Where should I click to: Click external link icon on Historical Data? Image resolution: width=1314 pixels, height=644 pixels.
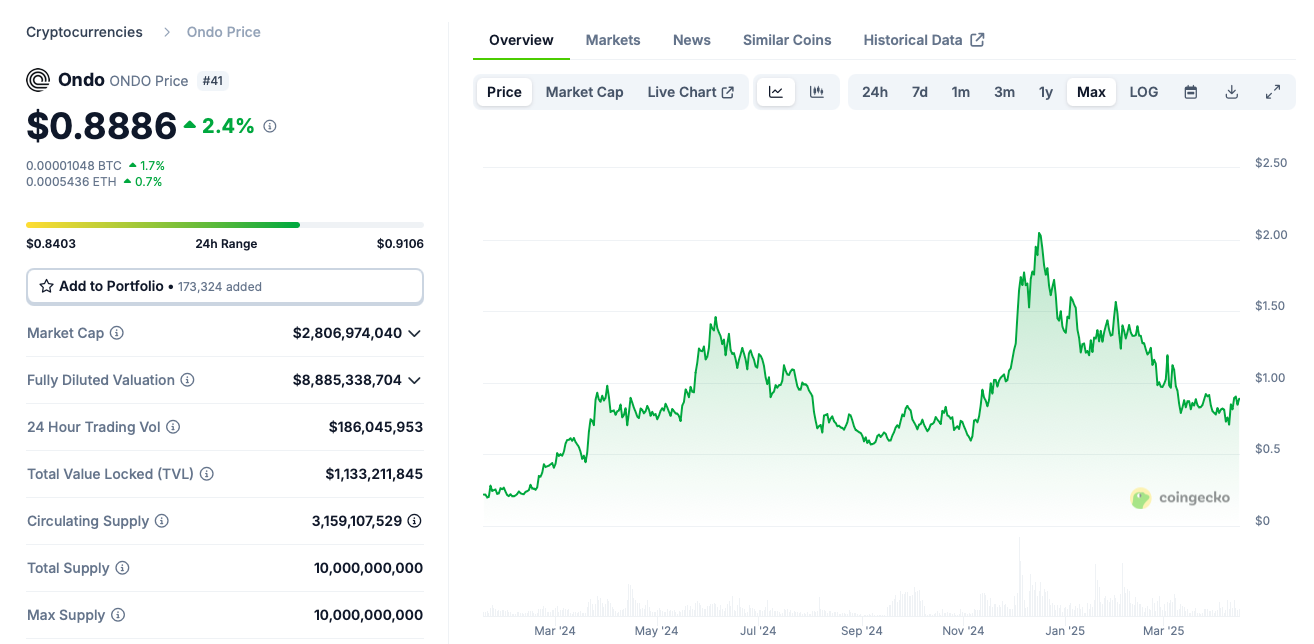click(x=978, y=40)
